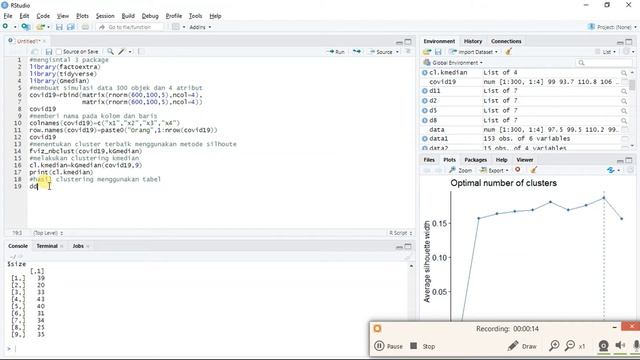Save all open documents icon
The image size is (640, 360).
click(x=71, y=27)
